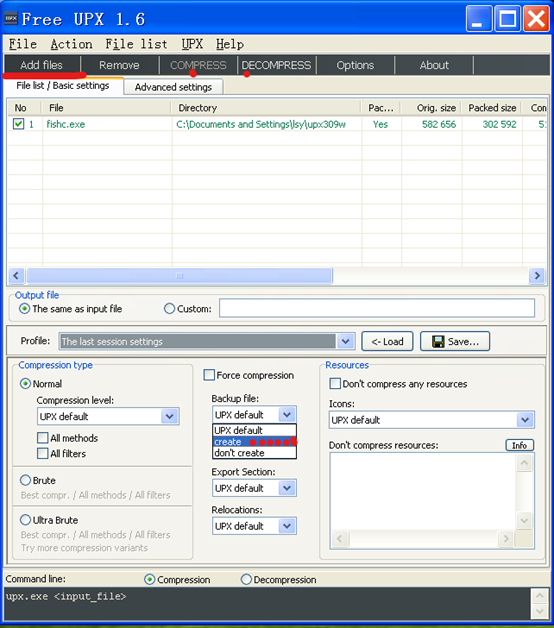Click the file list left scroll arrow
This screenshot has height=628, width=554.
(x=16, y=276)
